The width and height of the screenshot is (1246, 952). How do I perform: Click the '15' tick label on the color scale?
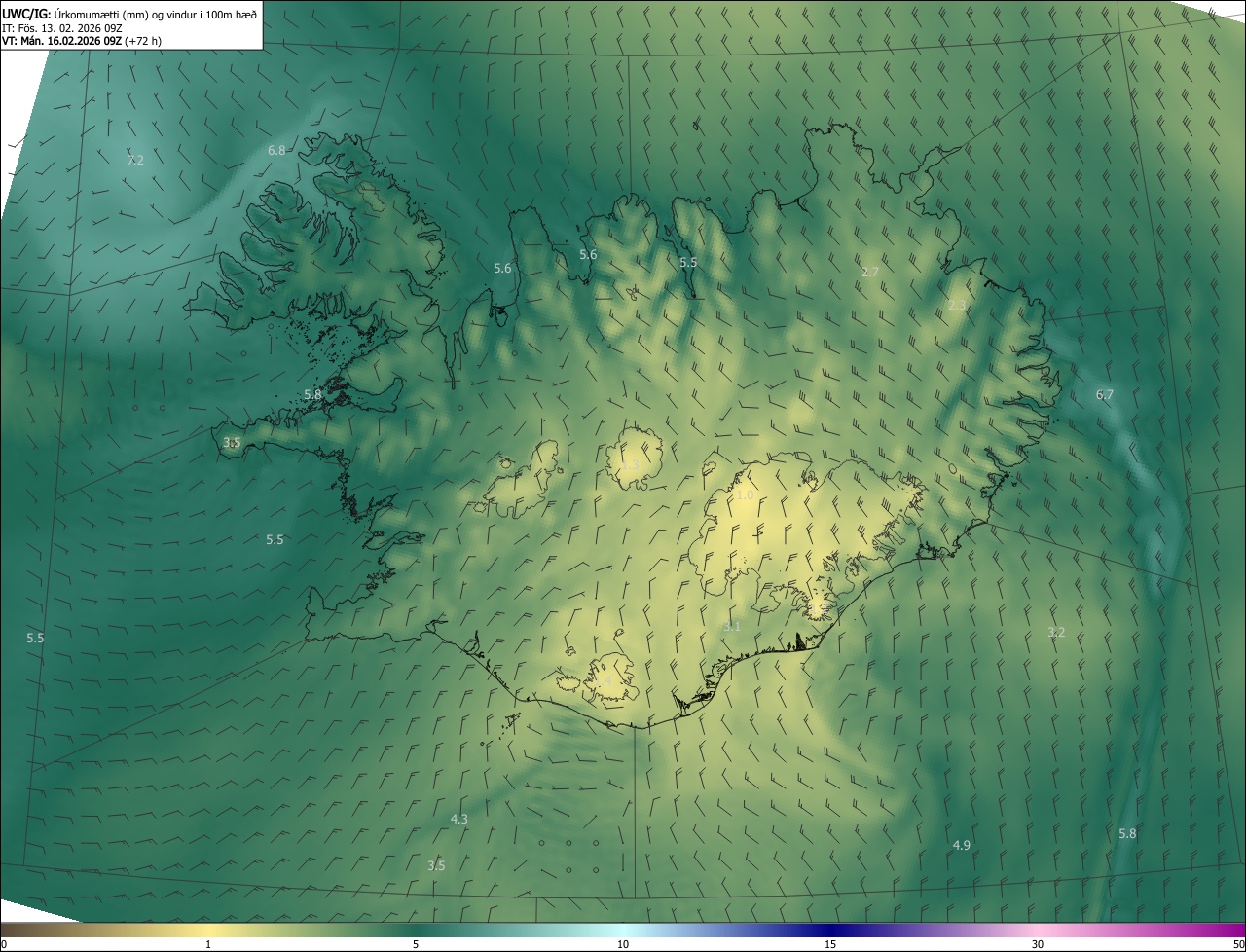pos(830,944)
